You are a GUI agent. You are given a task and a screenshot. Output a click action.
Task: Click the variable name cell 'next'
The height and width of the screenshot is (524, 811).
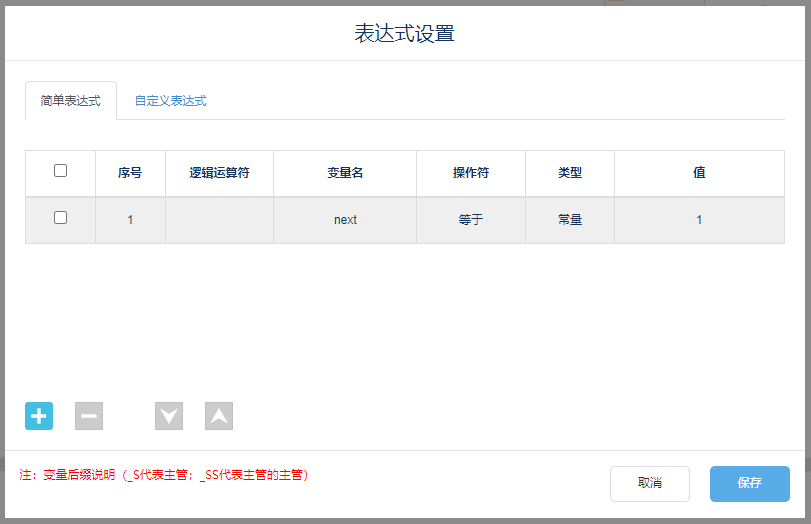click(x=345, y=220)
